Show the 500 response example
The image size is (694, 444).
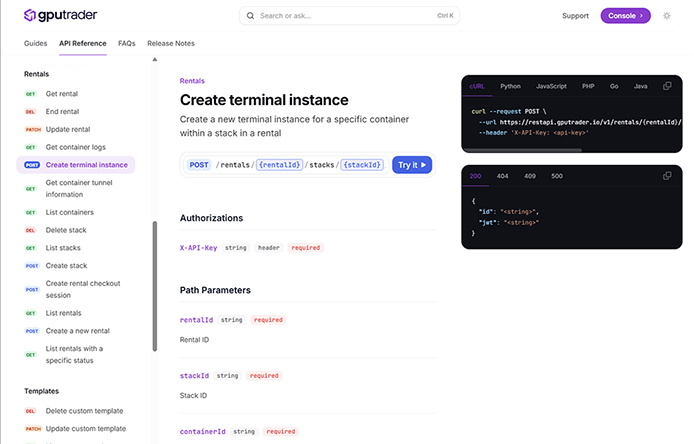[x=557, y=176]
